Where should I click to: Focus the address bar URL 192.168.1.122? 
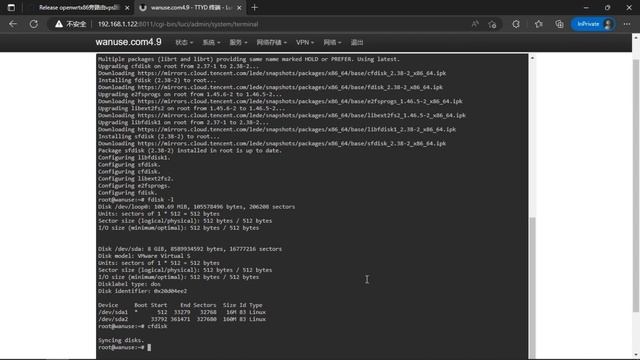[178, 24]
